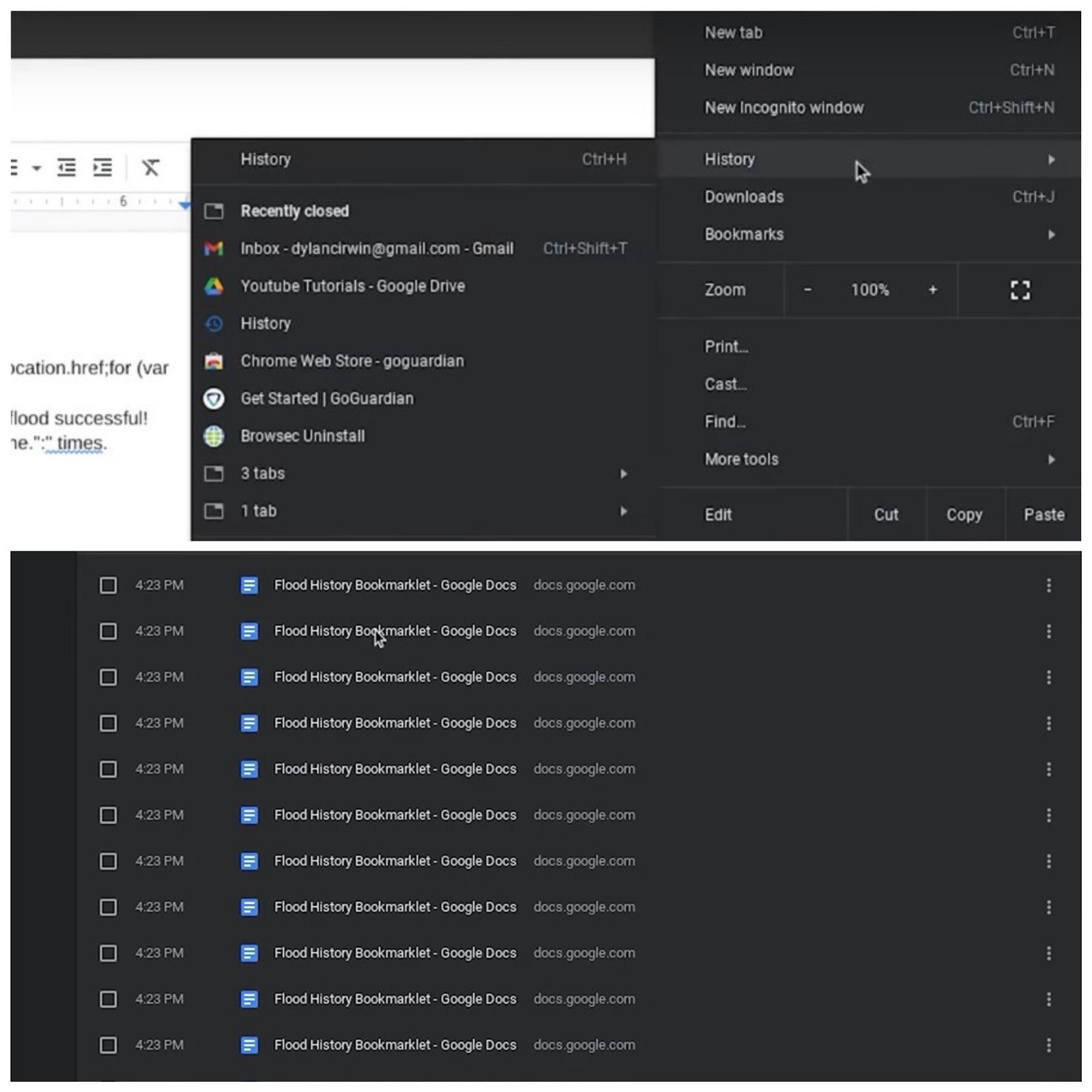Tick the checkbox of the first history entry
Viewport: 1092px width, 1092px height.
point(108,586)
